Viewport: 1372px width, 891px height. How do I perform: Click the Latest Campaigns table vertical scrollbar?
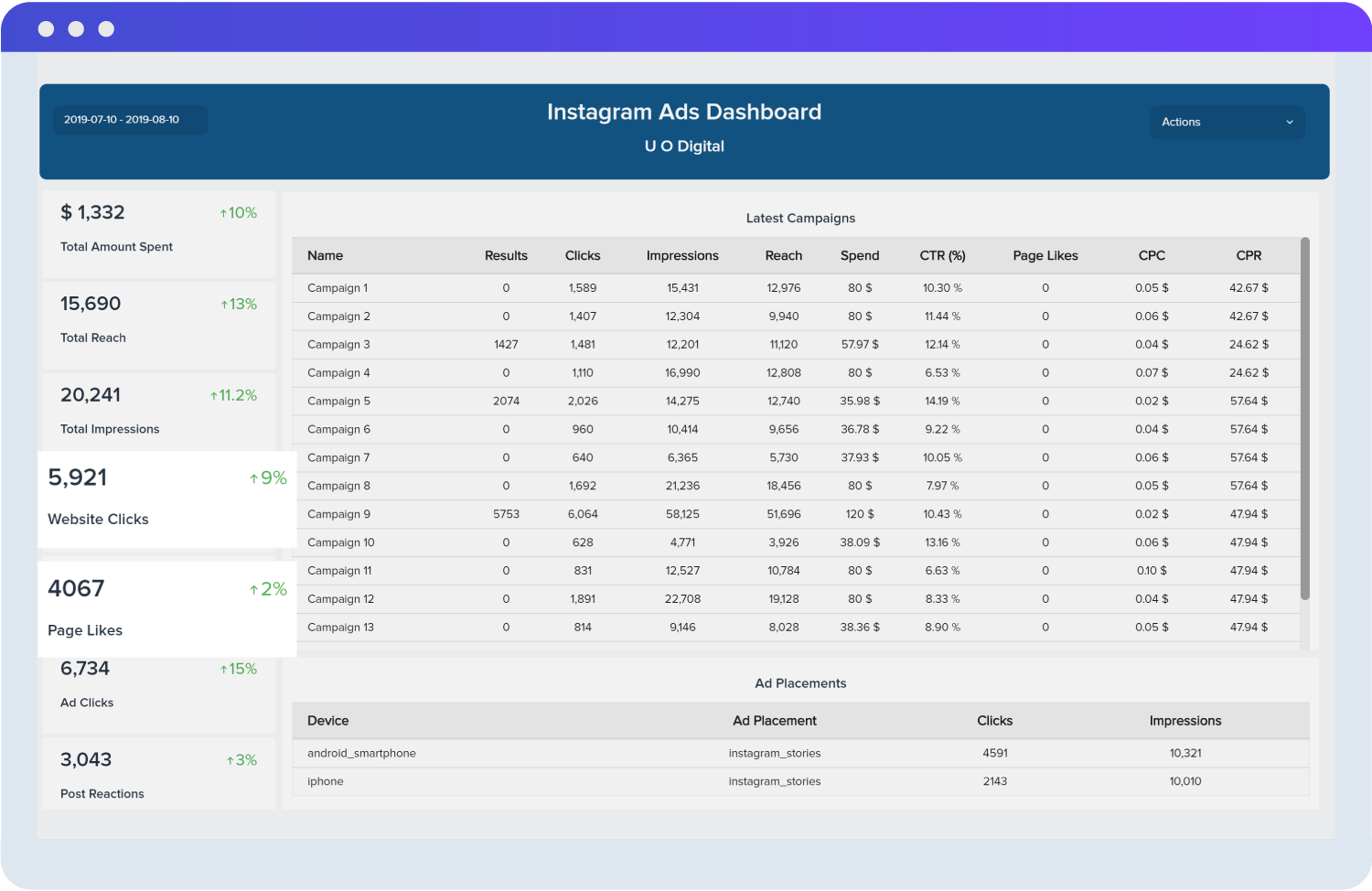(x=1304, y=419)
